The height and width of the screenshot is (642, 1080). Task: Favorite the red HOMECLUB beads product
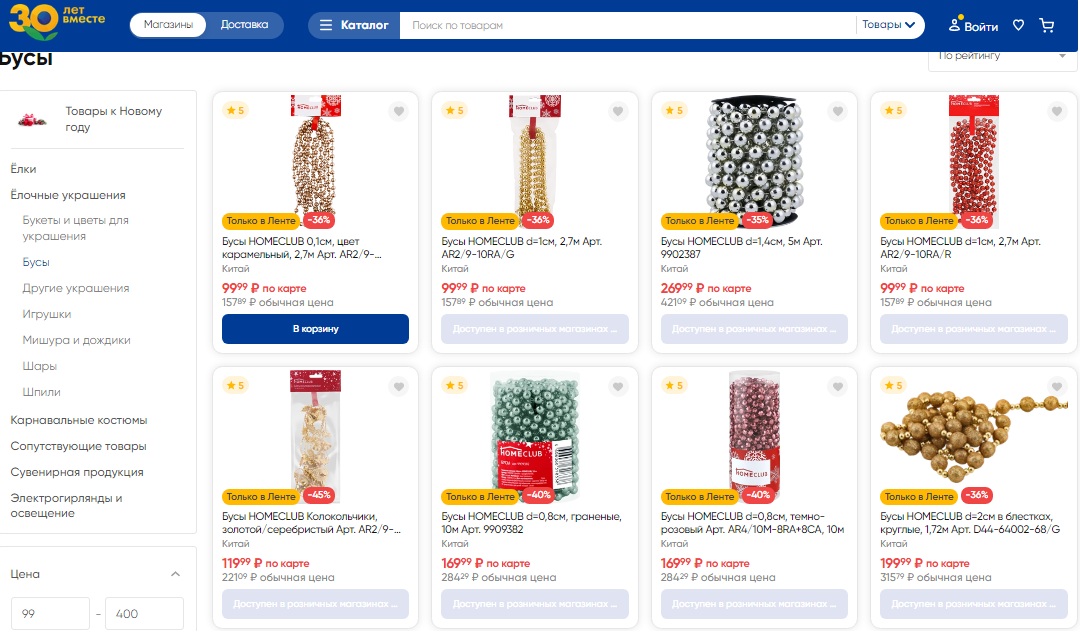pyautogui.click(x=1058, y=111)
